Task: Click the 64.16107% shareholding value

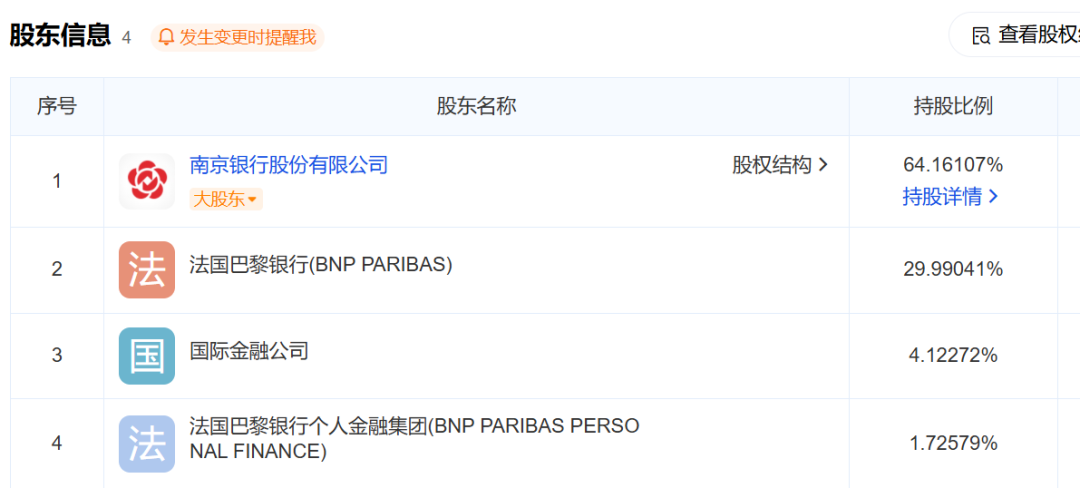Action: click(953, 165)
